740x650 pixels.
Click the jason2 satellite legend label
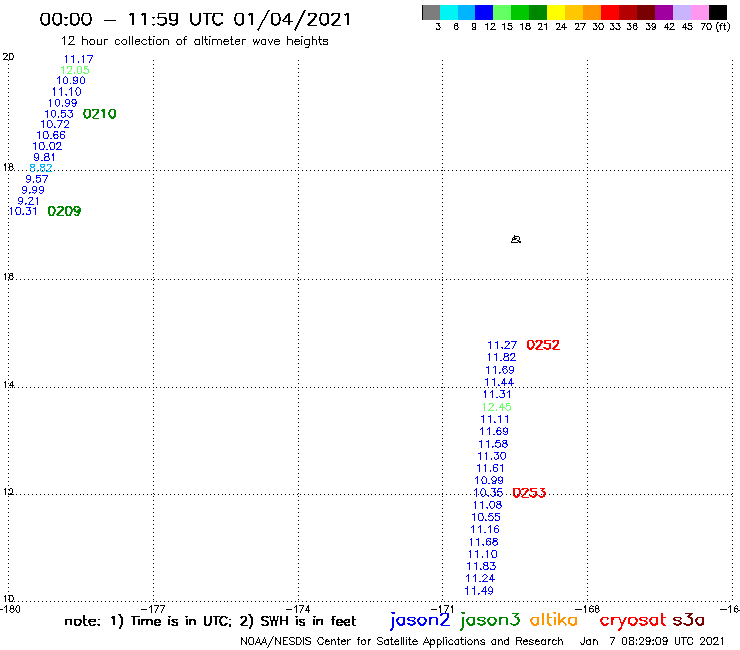[420, 620]
